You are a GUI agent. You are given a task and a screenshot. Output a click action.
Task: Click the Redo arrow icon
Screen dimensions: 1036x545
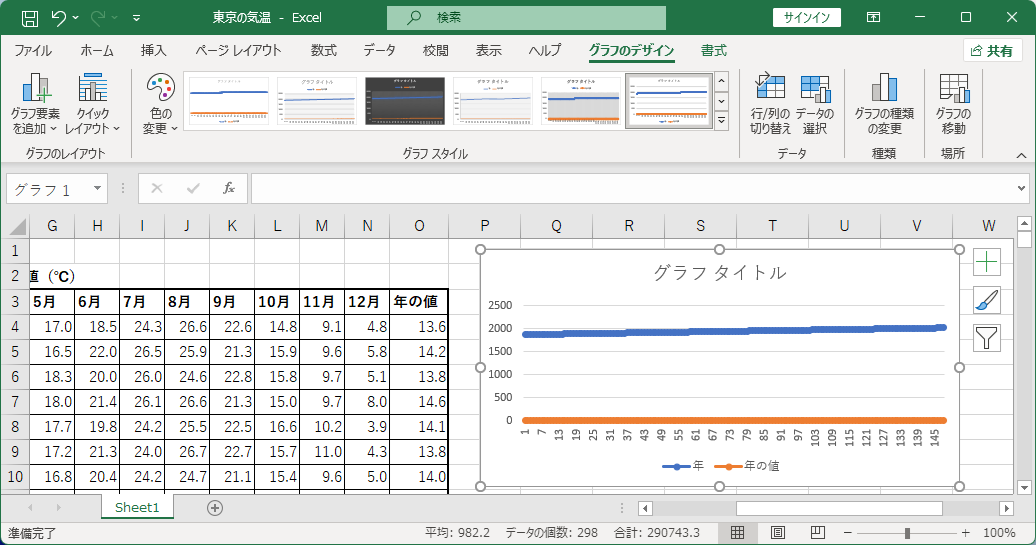pyautogui.click(x=98, y=18)
